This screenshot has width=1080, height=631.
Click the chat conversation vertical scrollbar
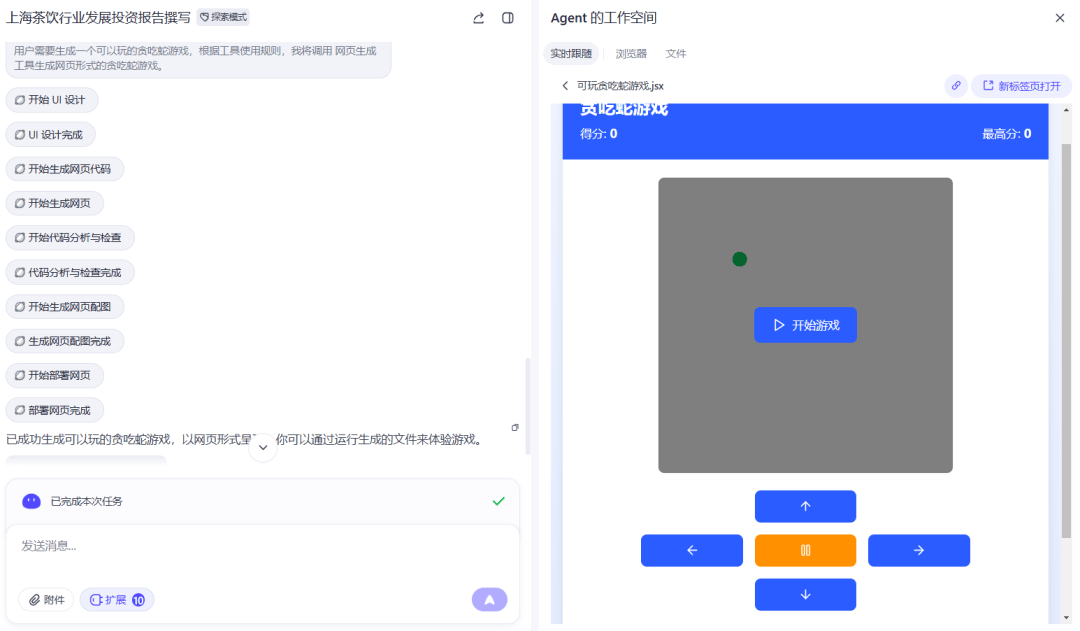pos(528,406)
